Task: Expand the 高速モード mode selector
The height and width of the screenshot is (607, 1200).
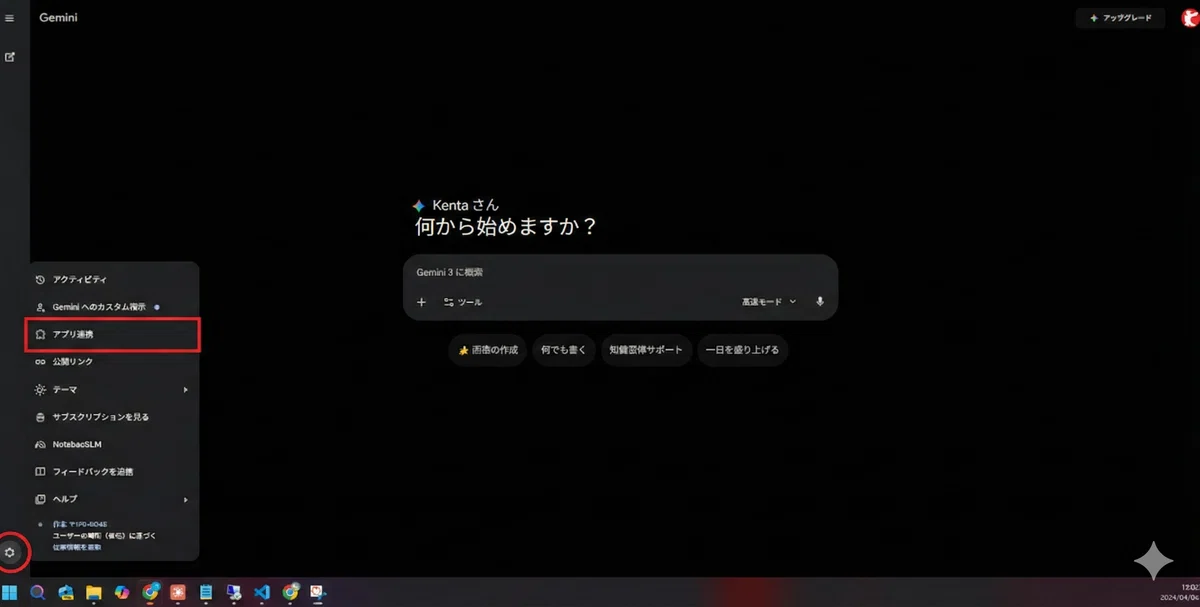Action: (x=769, y=301)
